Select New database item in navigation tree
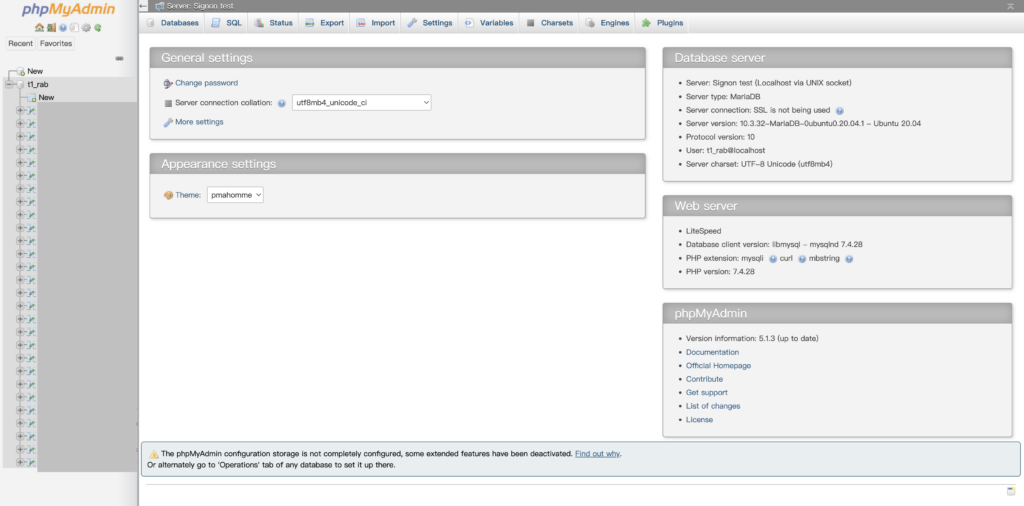1024x506 pixels. coord(35,71)
